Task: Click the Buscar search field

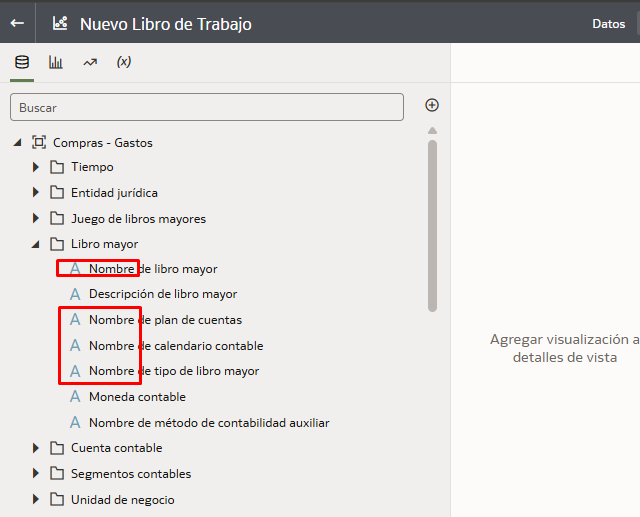Action: pos(207,107)
